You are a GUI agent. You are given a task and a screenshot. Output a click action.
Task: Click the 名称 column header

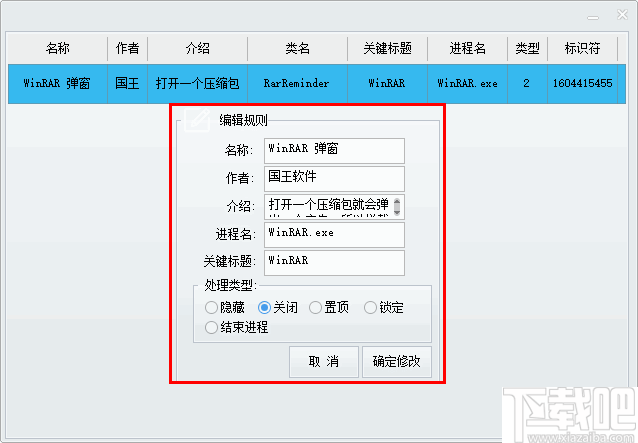click(58, 49)
